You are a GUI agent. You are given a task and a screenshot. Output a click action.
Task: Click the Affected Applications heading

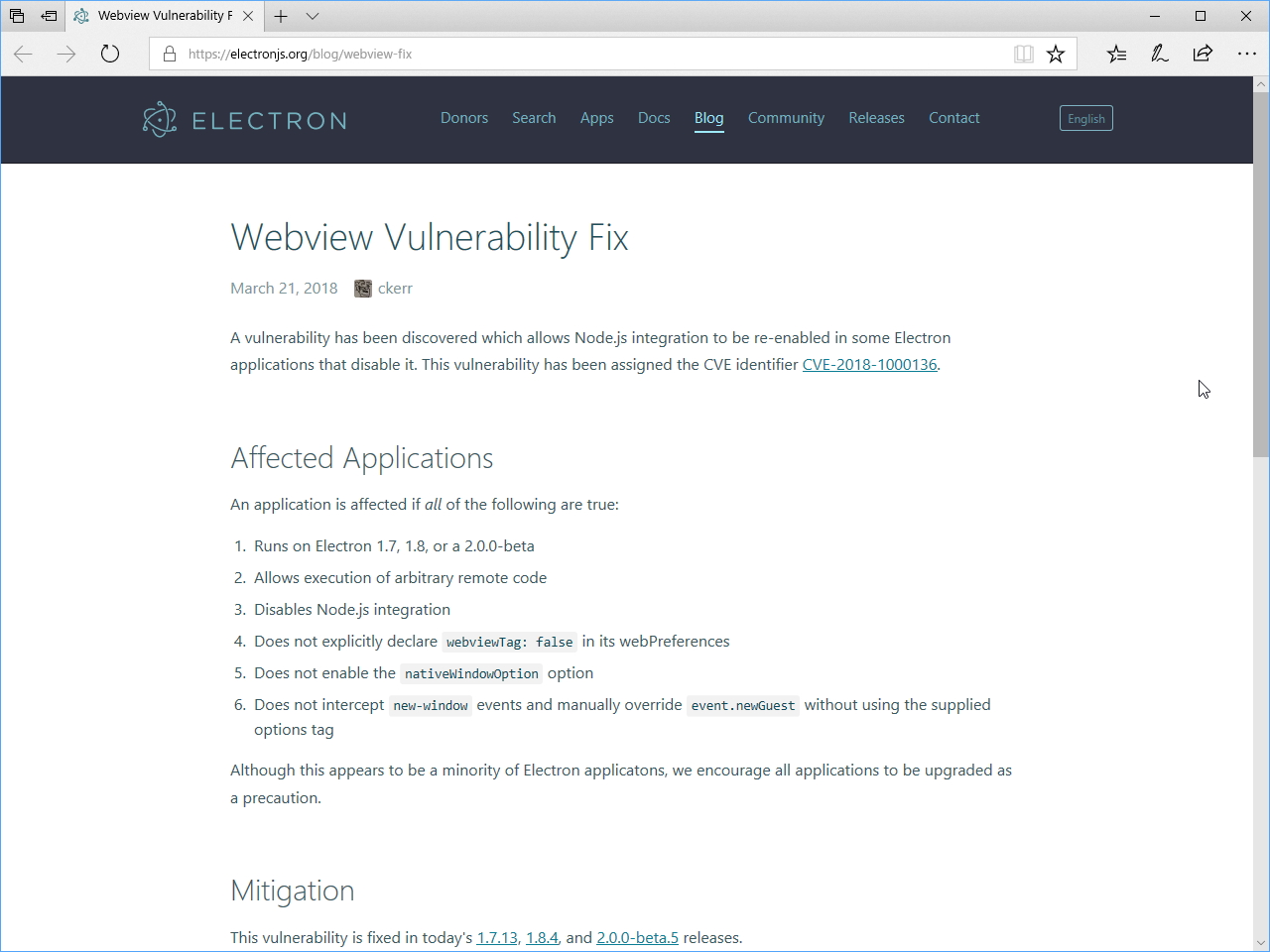click(x=362, y=458)
